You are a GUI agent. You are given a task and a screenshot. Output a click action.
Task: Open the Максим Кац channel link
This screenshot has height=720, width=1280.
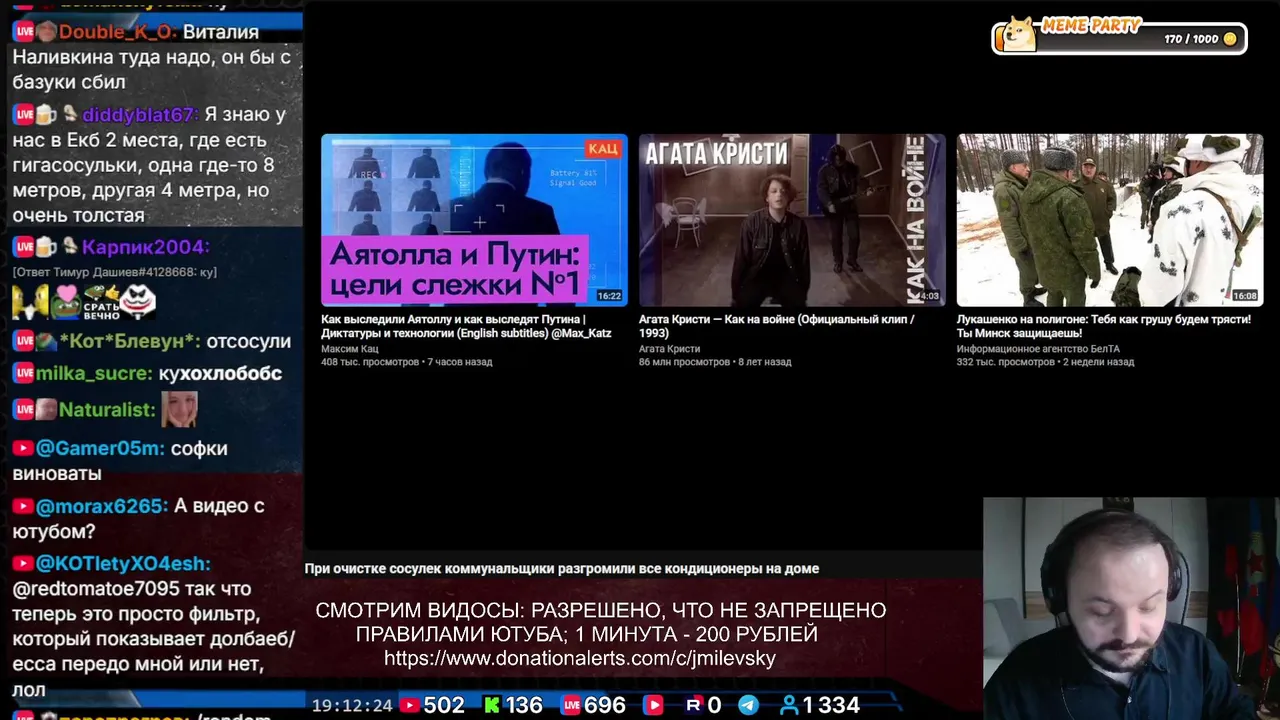(349, 349)
